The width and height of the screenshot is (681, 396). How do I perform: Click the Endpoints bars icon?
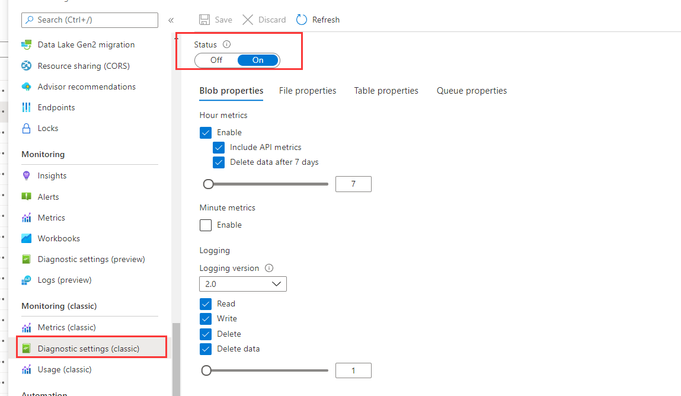pyautogui.click(x=26, y=107)
